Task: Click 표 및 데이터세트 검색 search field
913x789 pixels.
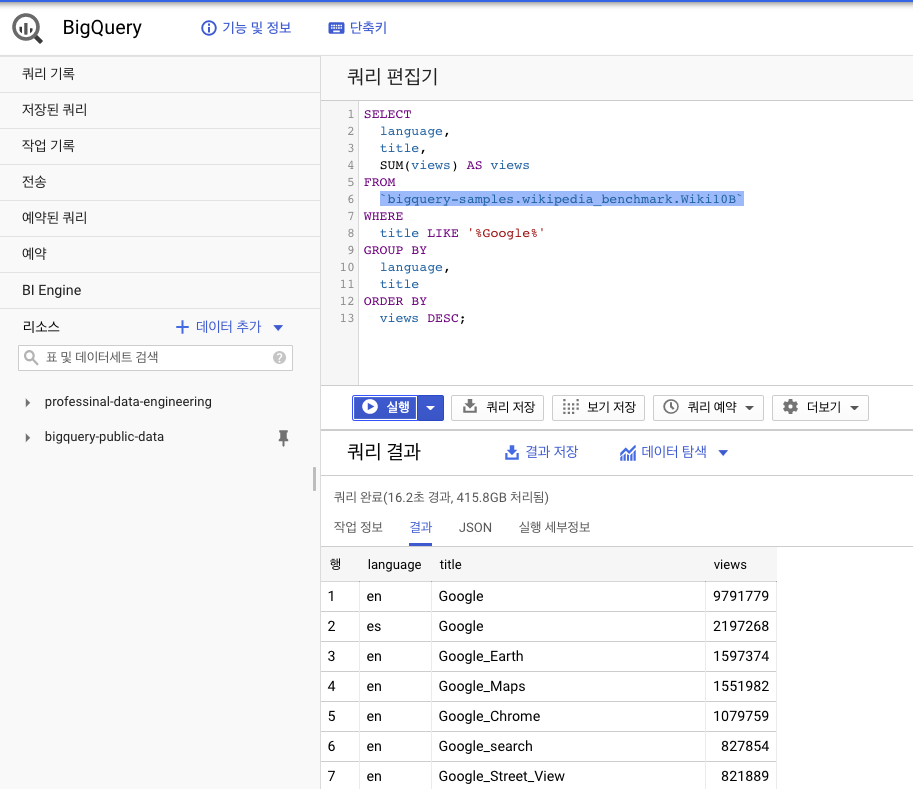Action: point(155,358)
